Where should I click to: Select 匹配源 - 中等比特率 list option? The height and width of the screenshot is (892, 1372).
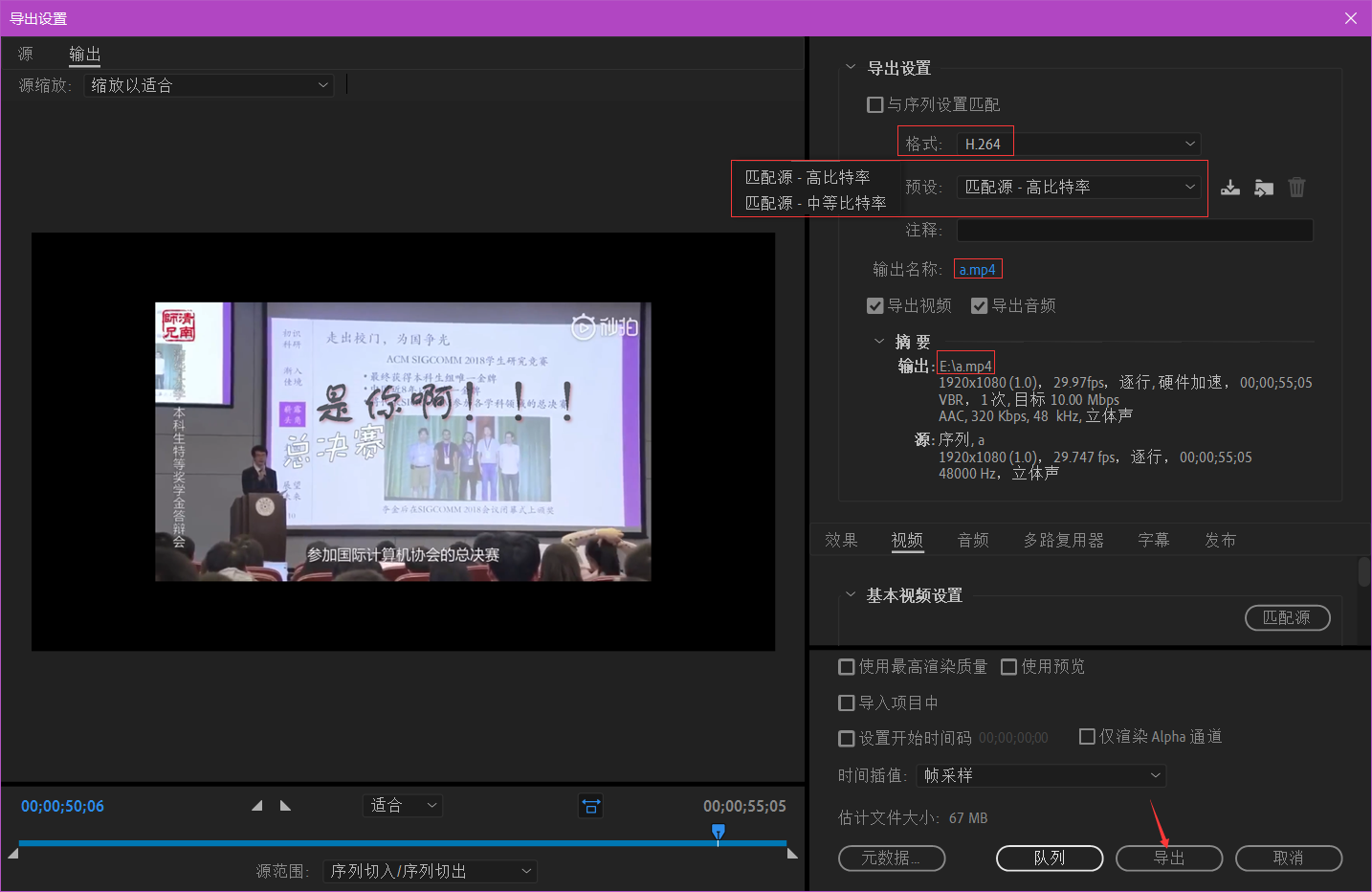(815, 203)
